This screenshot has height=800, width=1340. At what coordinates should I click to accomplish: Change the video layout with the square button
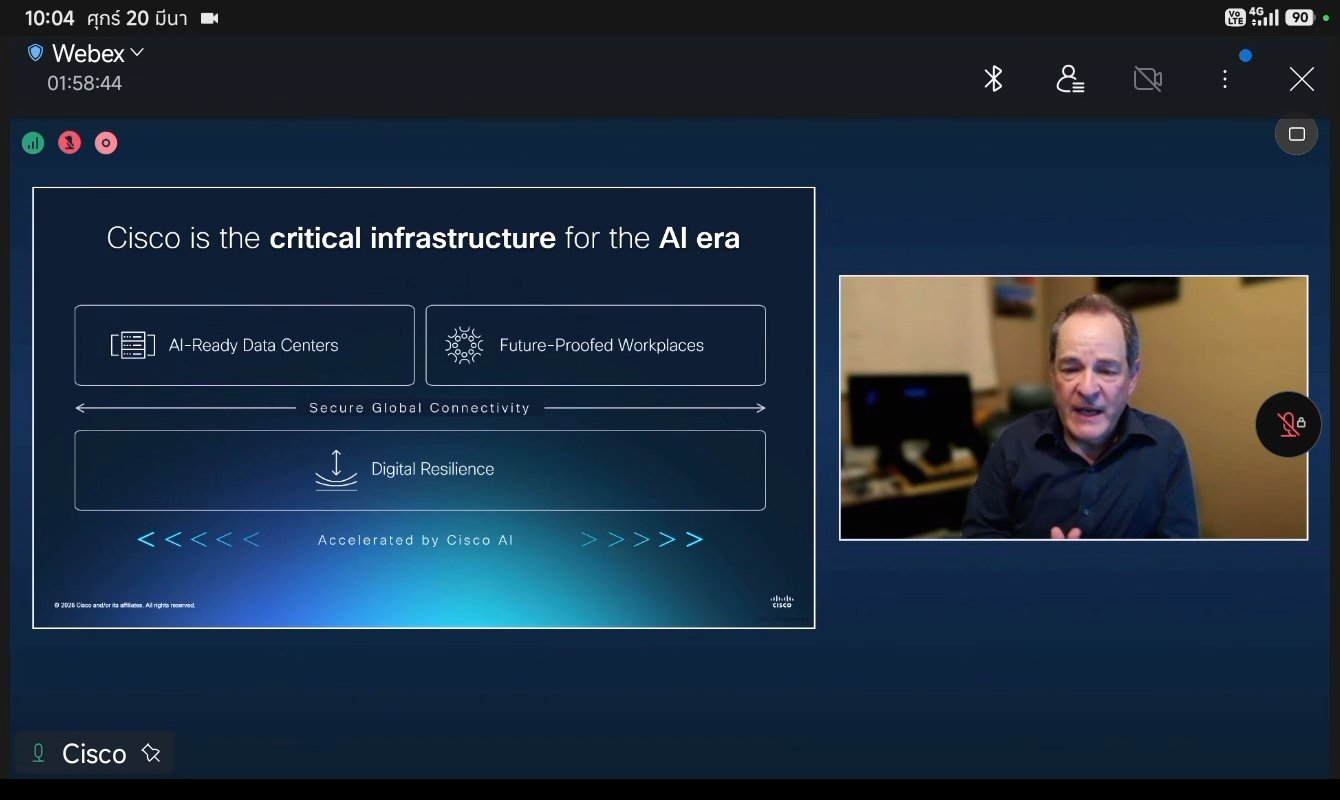pos(1296,134)
